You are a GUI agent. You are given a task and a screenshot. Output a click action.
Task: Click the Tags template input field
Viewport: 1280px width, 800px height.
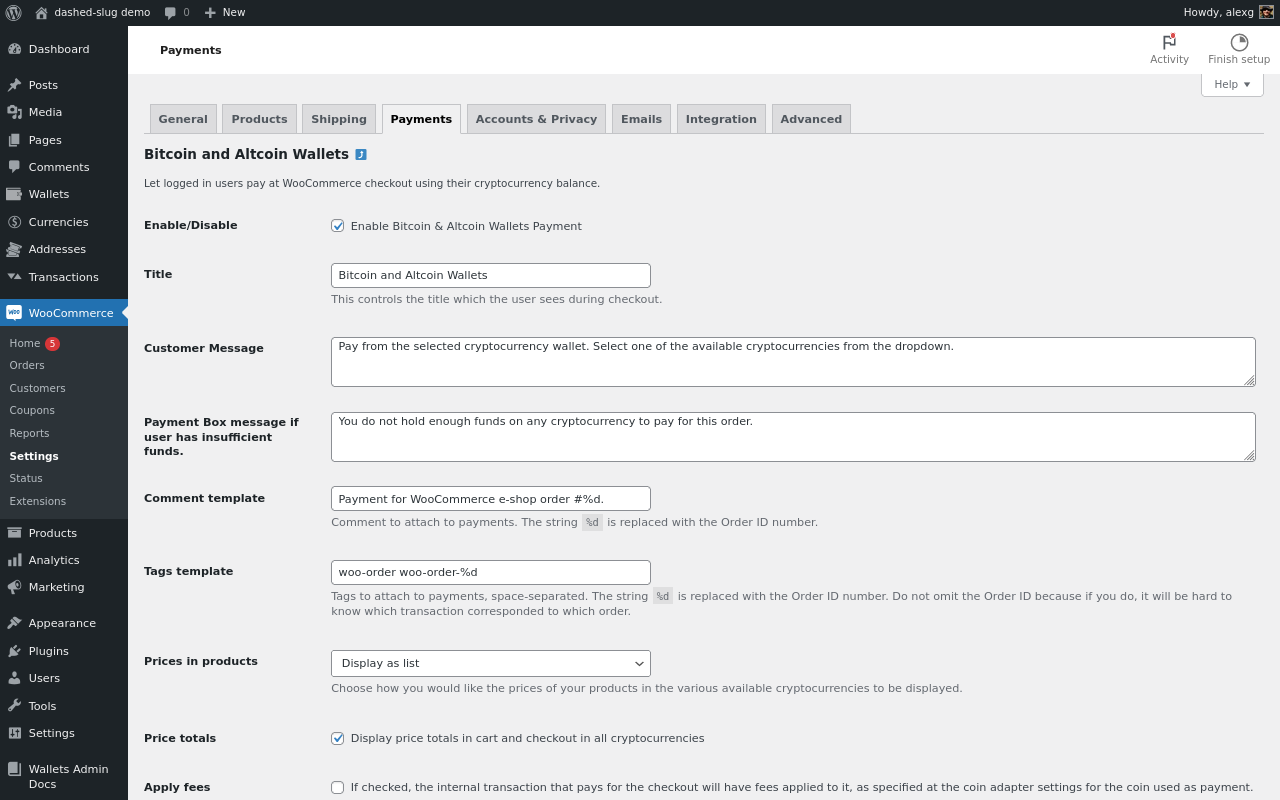(491, 572)
